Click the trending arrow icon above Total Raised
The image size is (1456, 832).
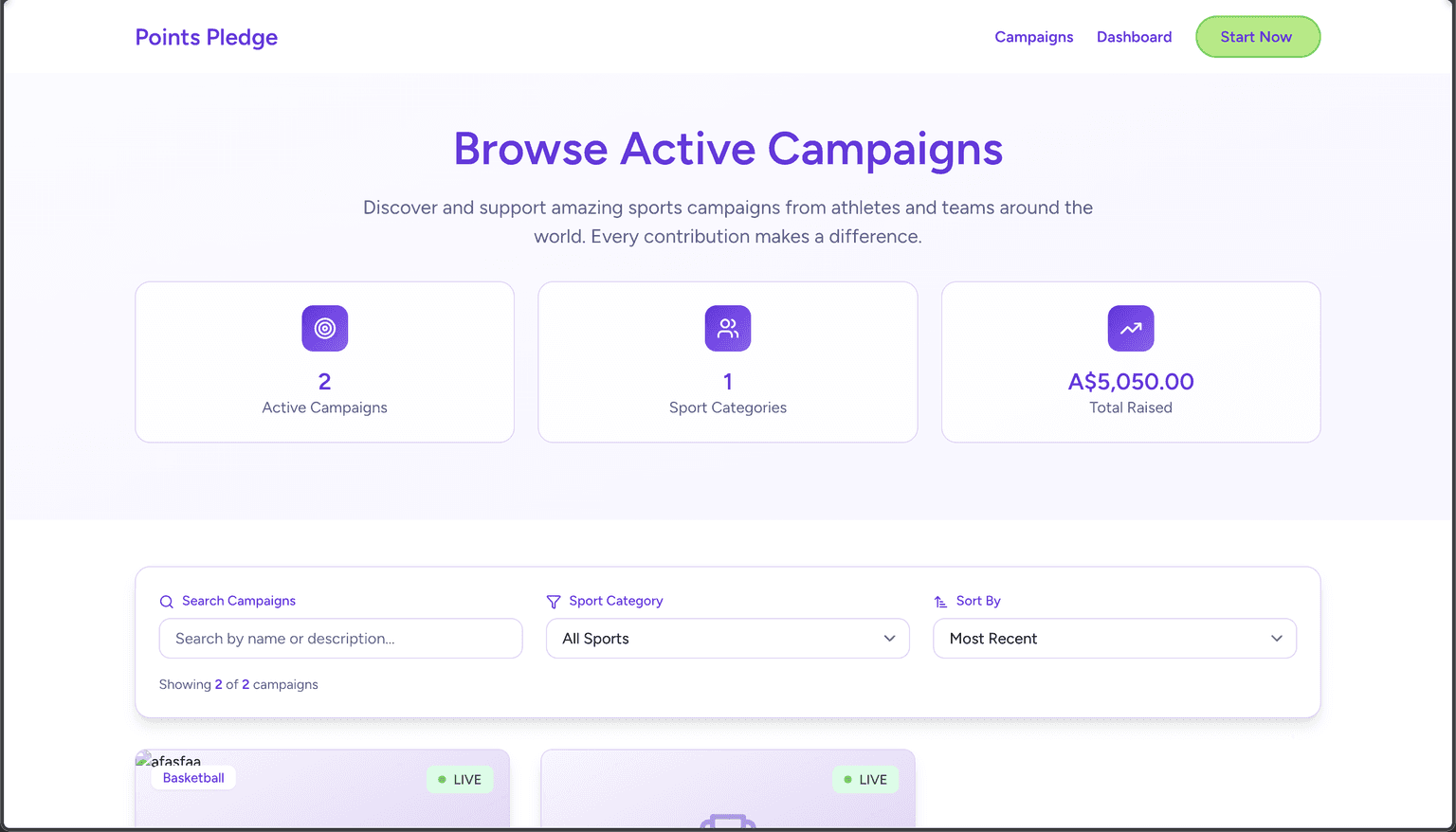click(1130, 329)
